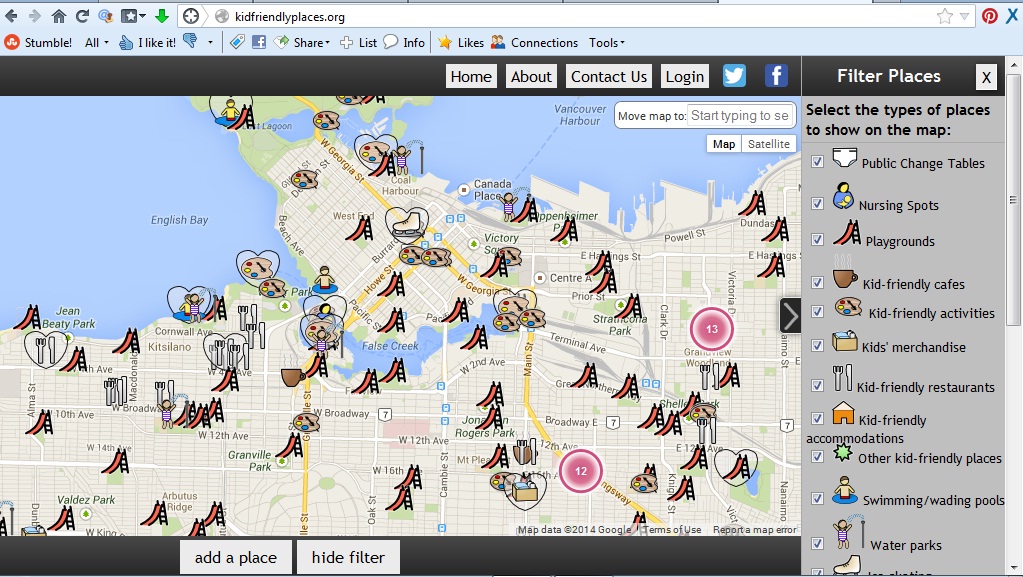Open pink cluster marker labeled 12
The height and width of the screenshot is (577, 1023).
[x=581, y=471]
